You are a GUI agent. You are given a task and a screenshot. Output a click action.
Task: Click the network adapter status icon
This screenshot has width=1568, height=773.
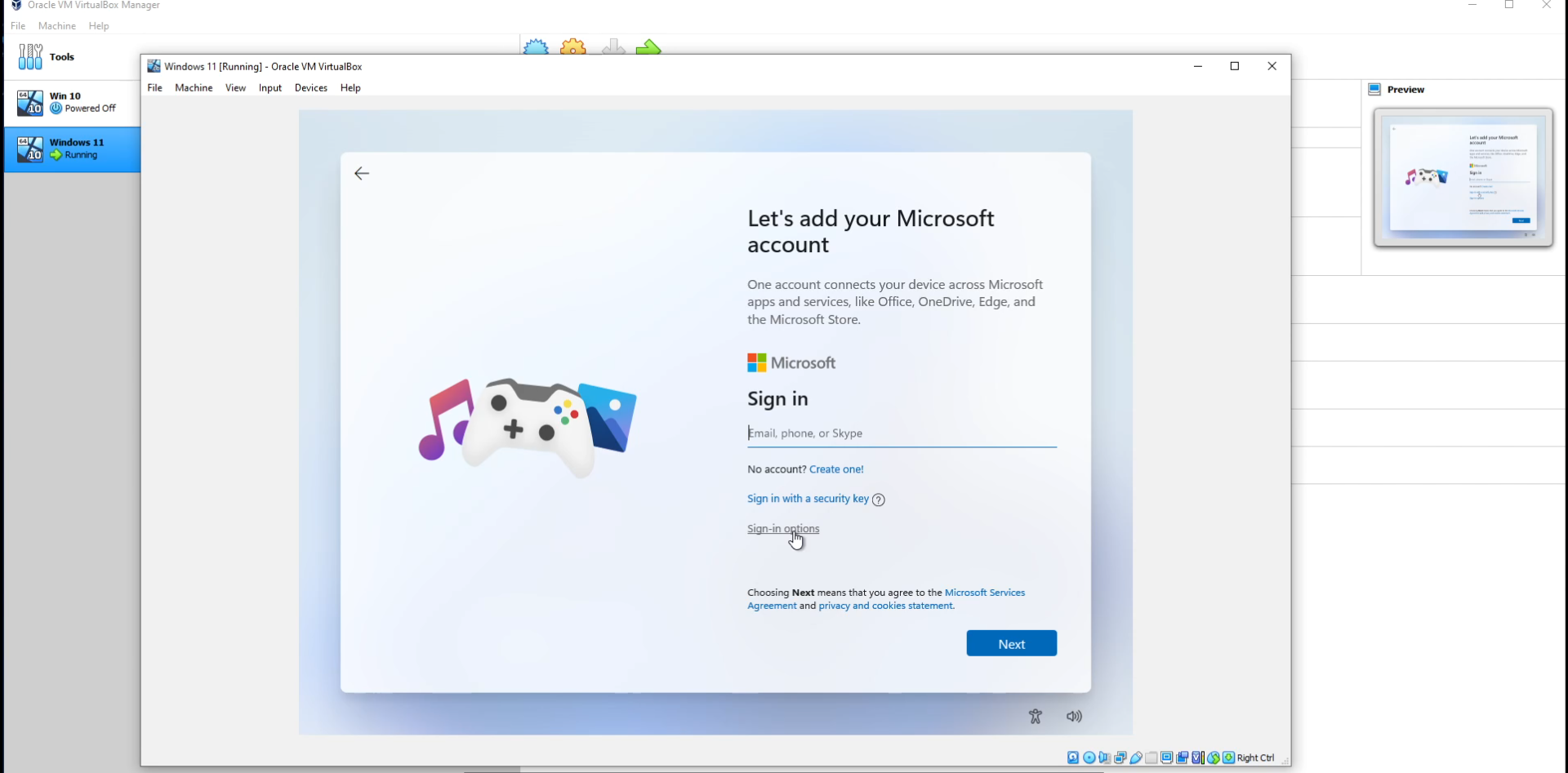click(1120, 757)
